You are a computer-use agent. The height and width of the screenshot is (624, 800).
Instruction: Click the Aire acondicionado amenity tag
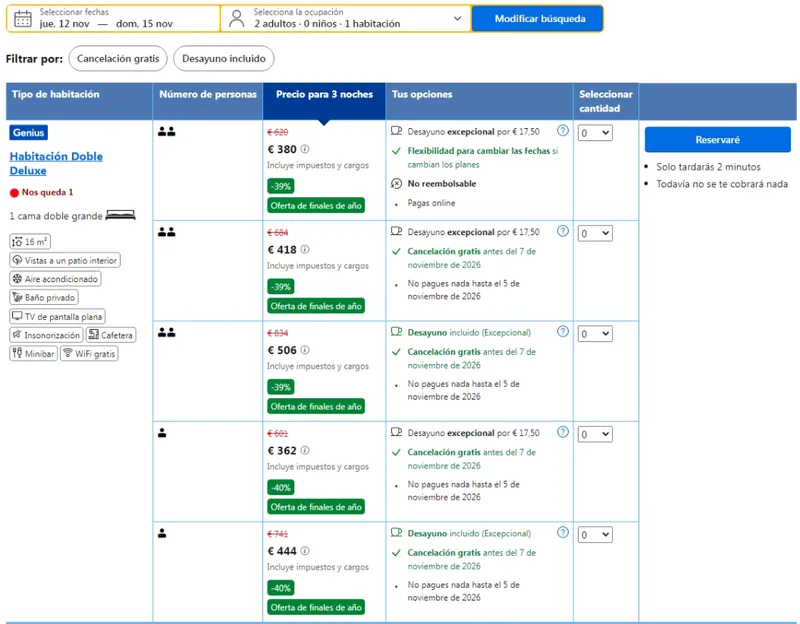55,279
